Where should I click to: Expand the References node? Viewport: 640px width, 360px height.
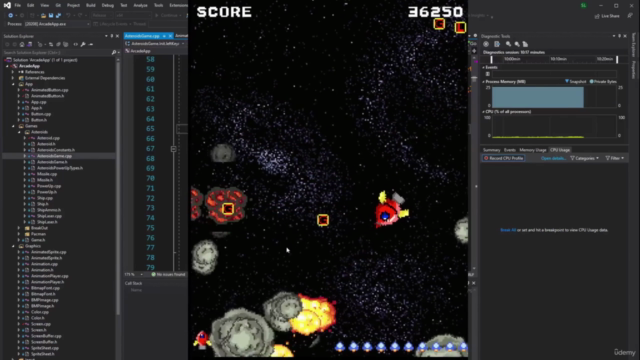[13, 72]
